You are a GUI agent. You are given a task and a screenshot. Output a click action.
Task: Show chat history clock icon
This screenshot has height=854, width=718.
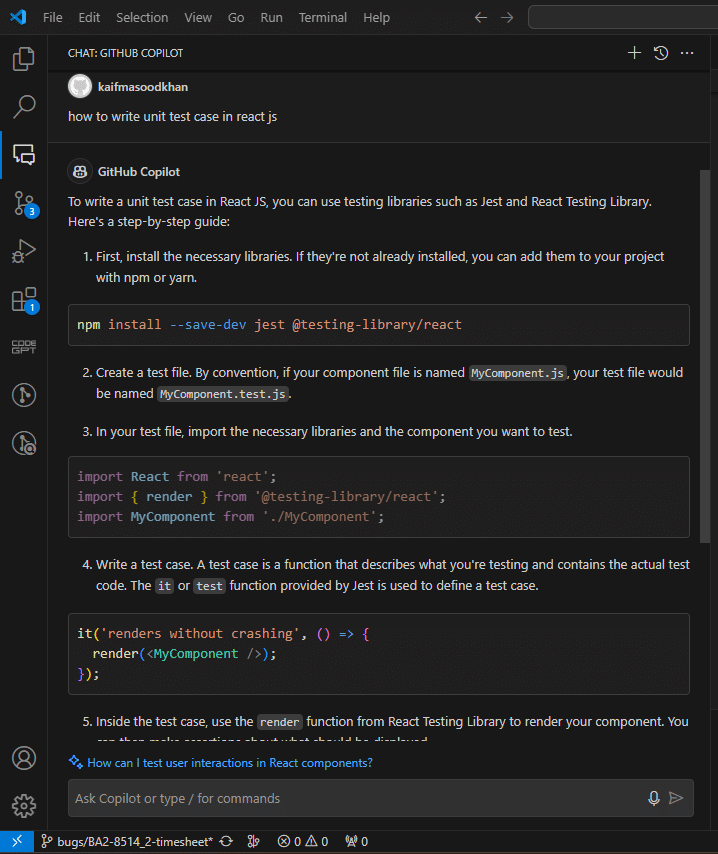pos(661,53)
